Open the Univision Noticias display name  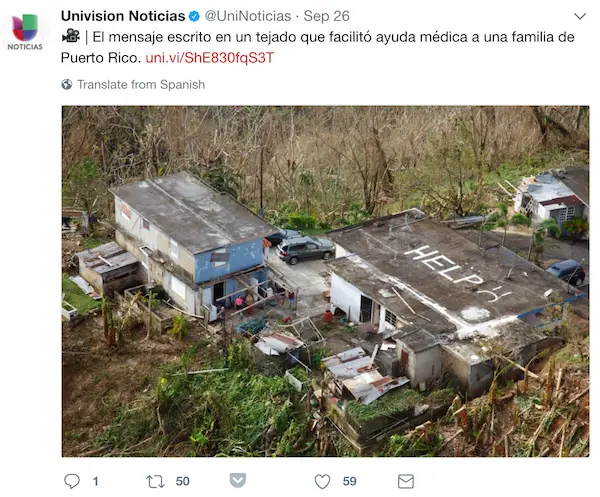coord(123,16)
